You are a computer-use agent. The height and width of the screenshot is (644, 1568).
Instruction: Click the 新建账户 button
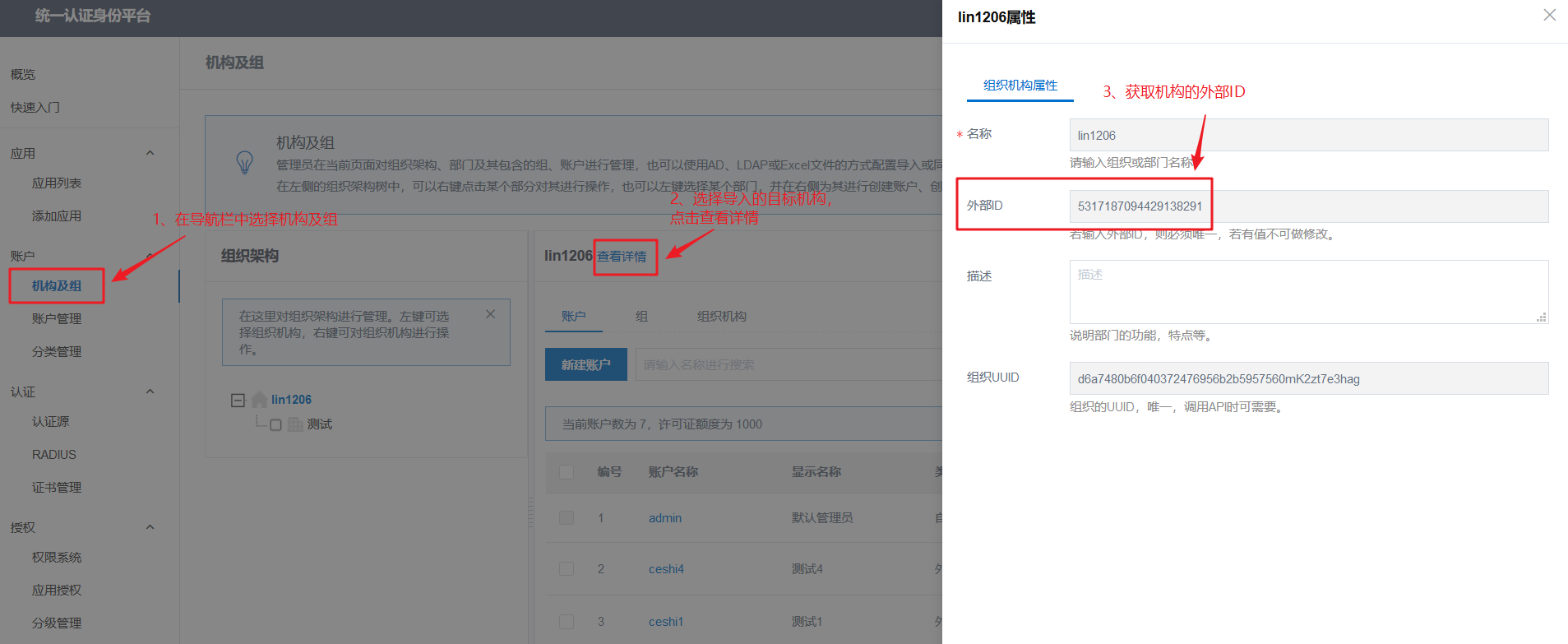[586, 364]
